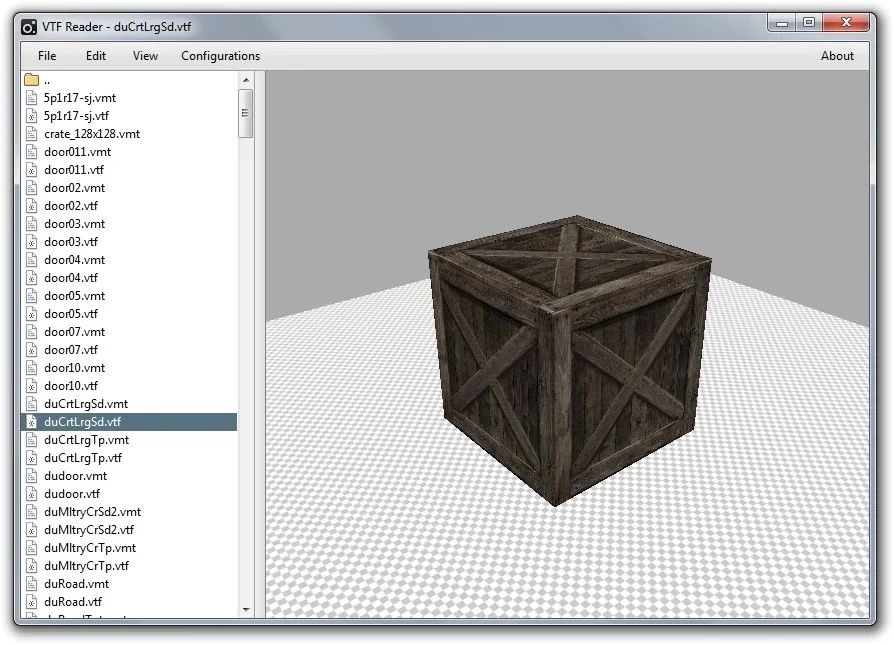Click the icon next to duCrtLrgTp.vtf

31,458
